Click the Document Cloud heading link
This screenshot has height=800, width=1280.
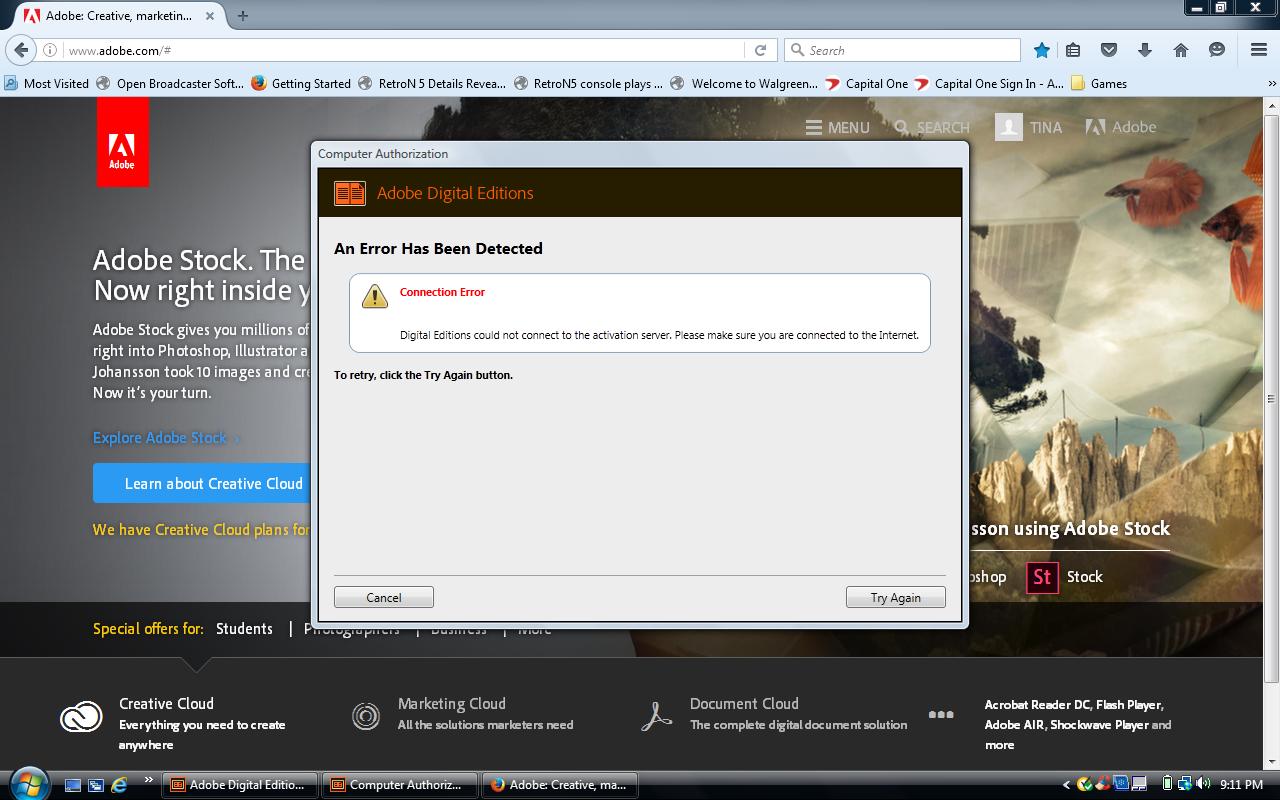[744, 703]
